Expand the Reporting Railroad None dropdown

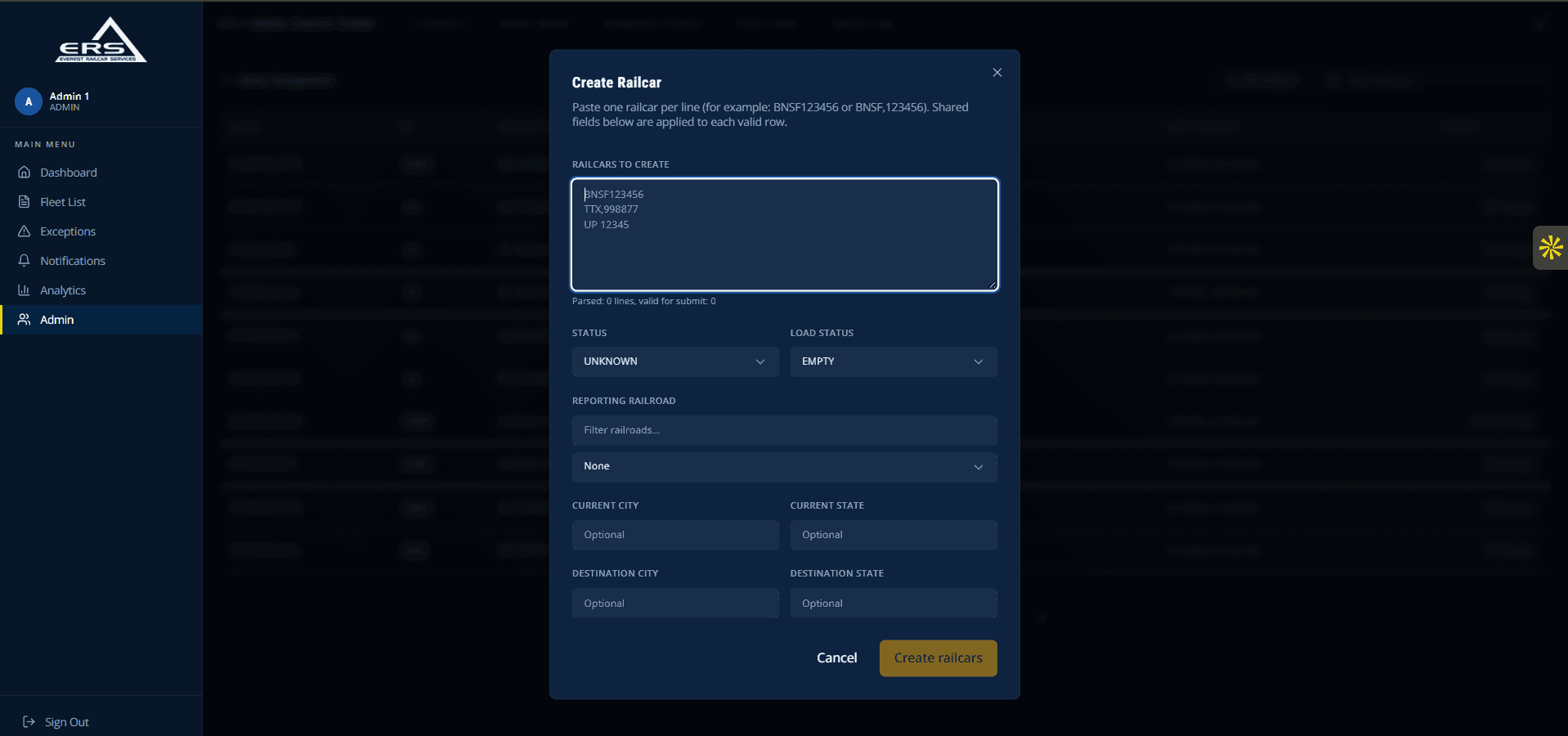coord(785,467)
